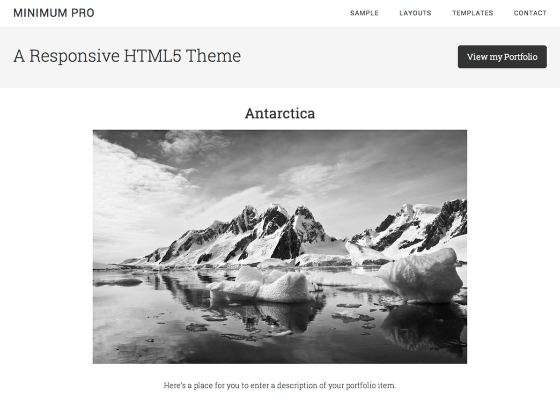Open the Antarctica black-and-white photo
This screenshot has width=560, height=406.
[x=280, y=247]
